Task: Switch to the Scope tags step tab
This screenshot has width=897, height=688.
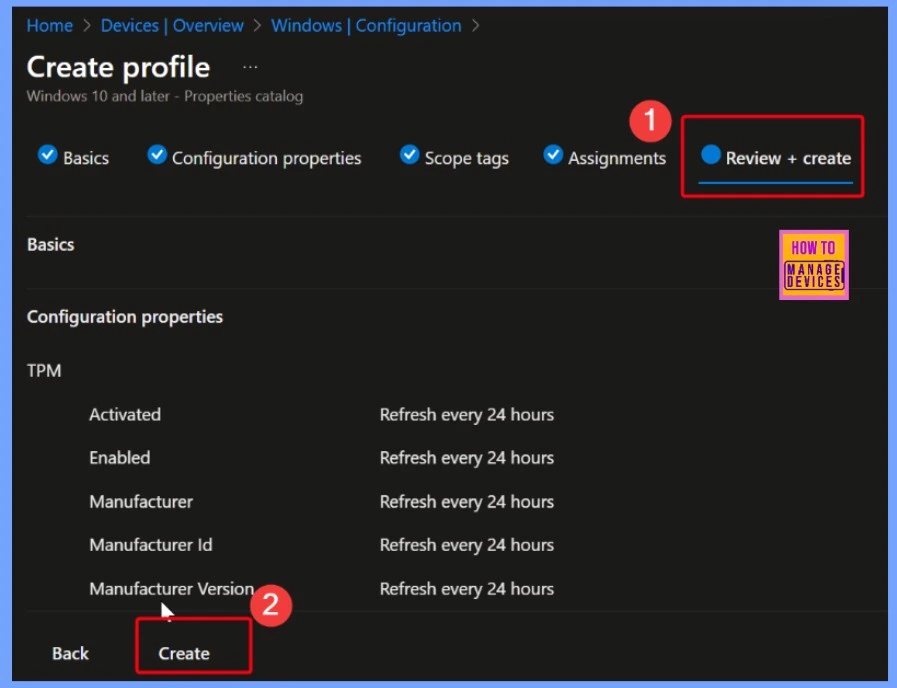Action: pyautogui.click(x=454, y=157)
